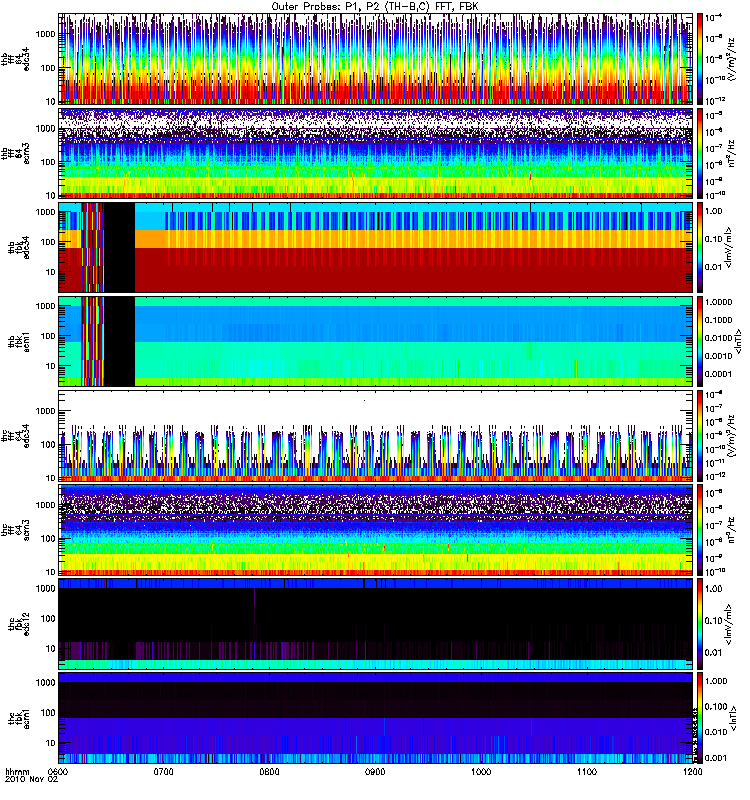The height and width of the screenshot is (800, 750).
Task: Click the thb fff edc34 spectrogram panel
Action: click(376, 59)
